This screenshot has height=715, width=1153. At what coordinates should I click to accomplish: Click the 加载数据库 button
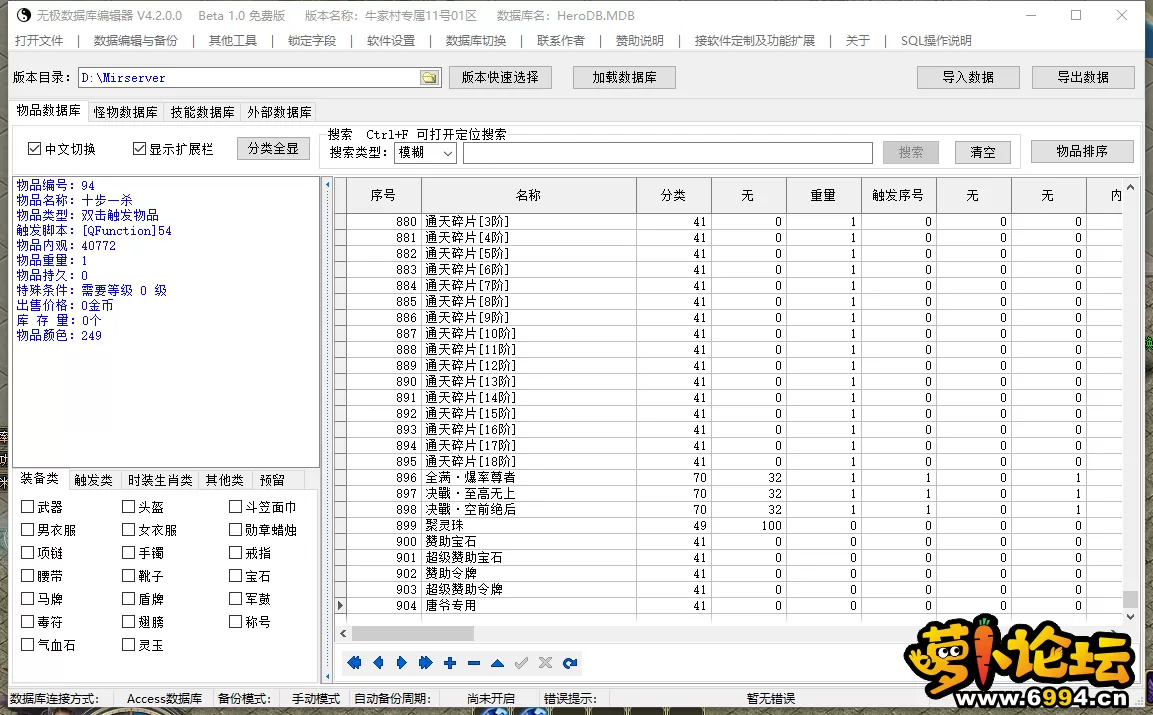click(624, 78)
